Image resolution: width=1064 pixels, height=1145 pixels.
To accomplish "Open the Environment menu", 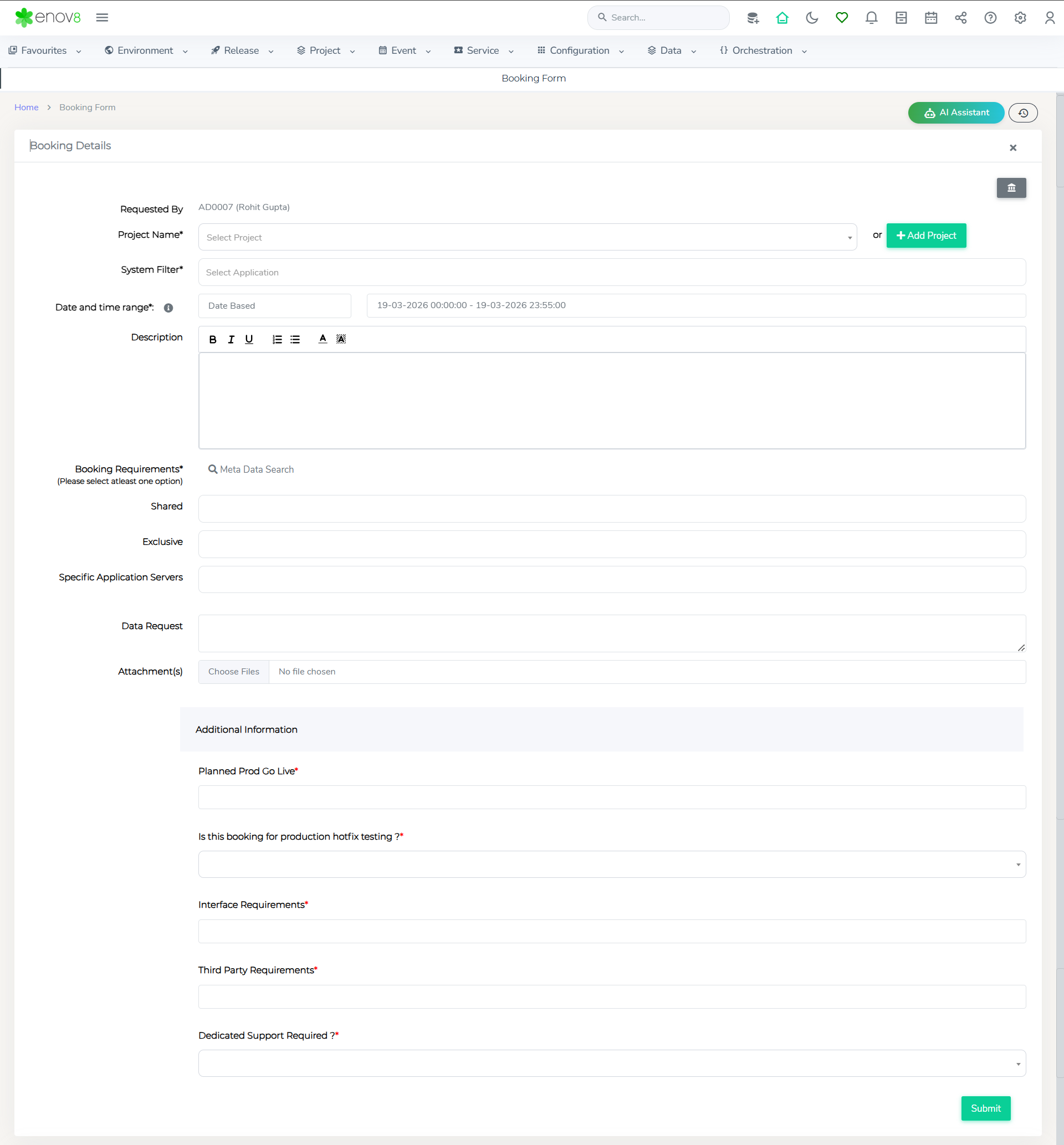I will (146, 50).
